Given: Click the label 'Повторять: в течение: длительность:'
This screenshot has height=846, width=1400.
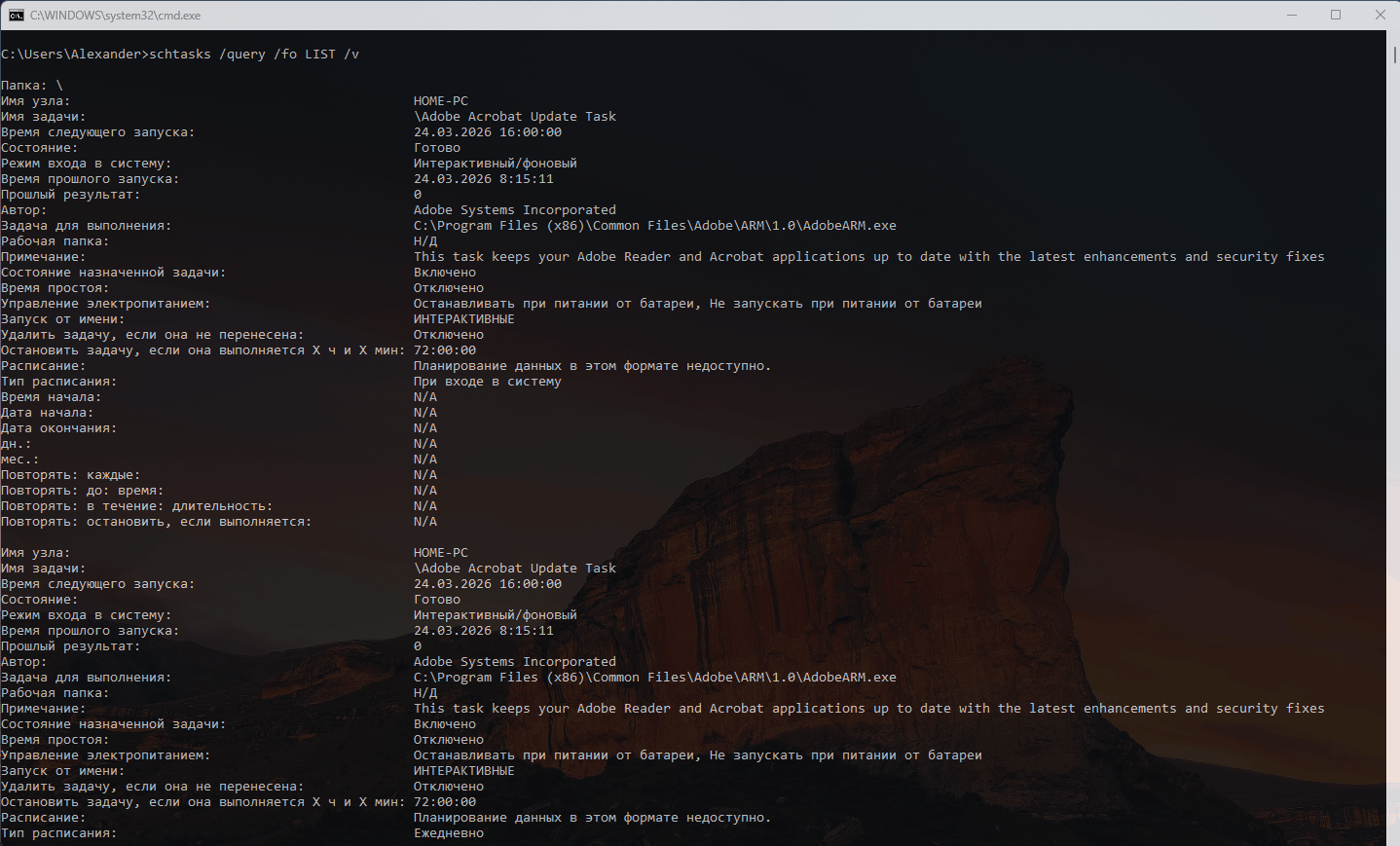Looking at the screenshot, I should (x=137, y=506).
